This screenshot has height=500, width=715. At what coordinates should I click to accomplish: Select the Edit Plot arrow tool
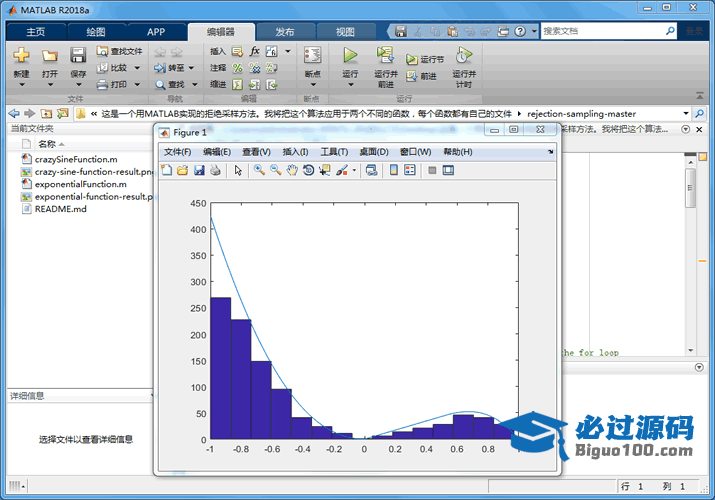(x=238, y=170)
